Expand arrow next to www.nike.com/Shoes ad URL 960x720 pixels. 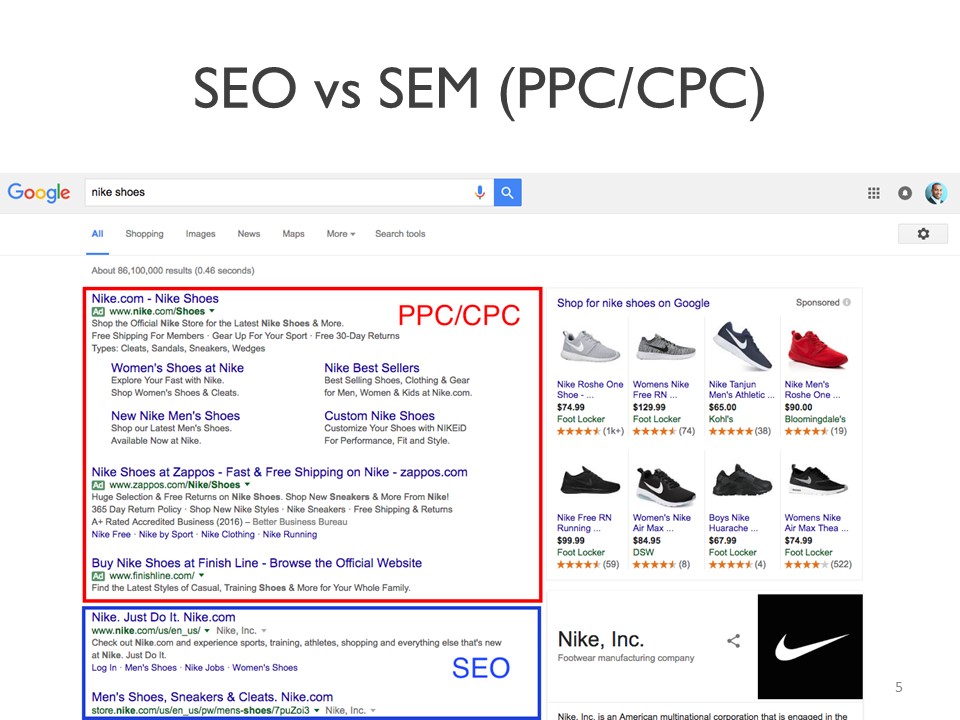[x=212, y=311]
